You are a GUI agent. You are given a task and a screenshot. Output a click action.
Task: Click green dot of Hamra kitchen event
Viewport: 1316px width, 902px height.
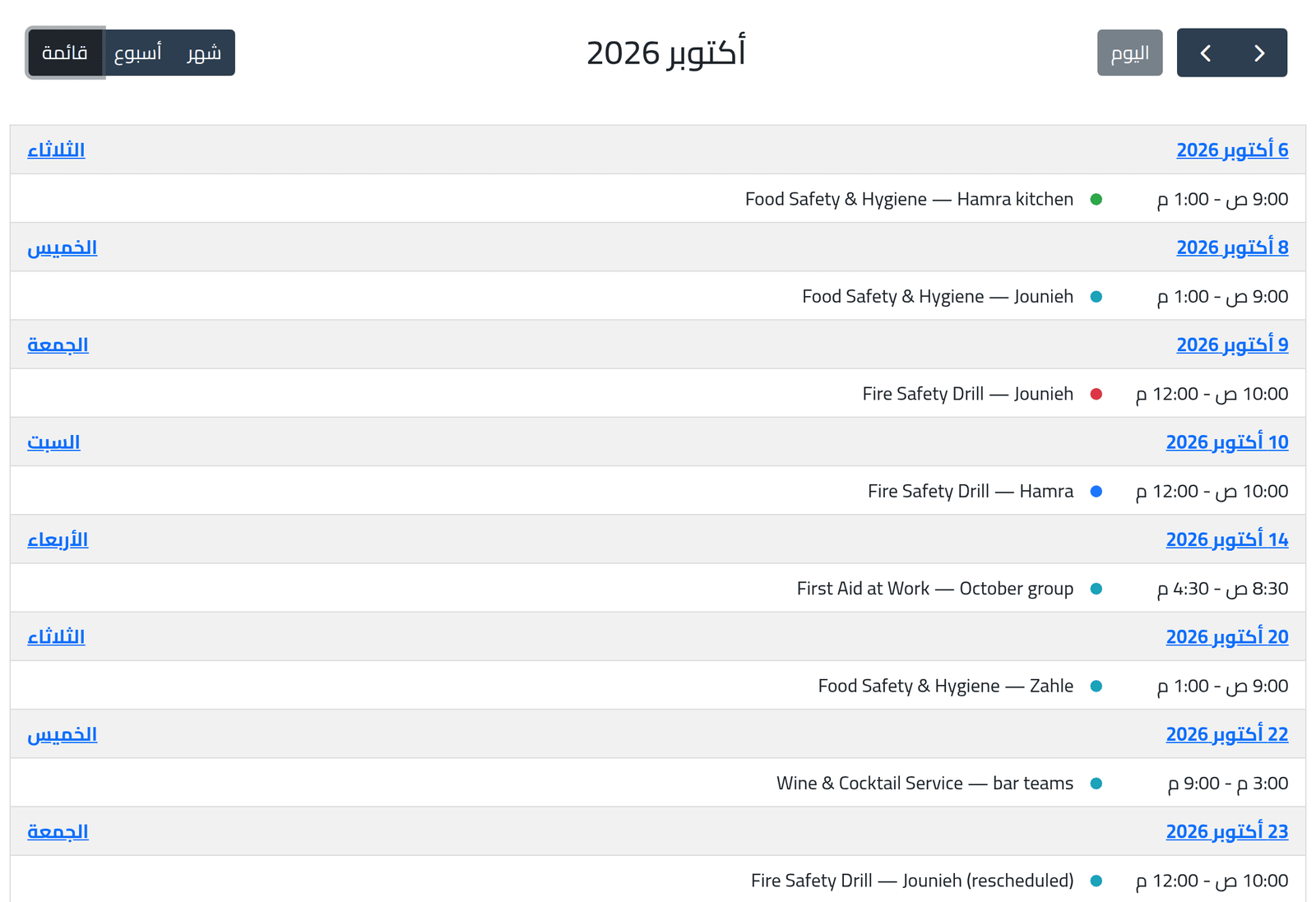click(1096, 199)
